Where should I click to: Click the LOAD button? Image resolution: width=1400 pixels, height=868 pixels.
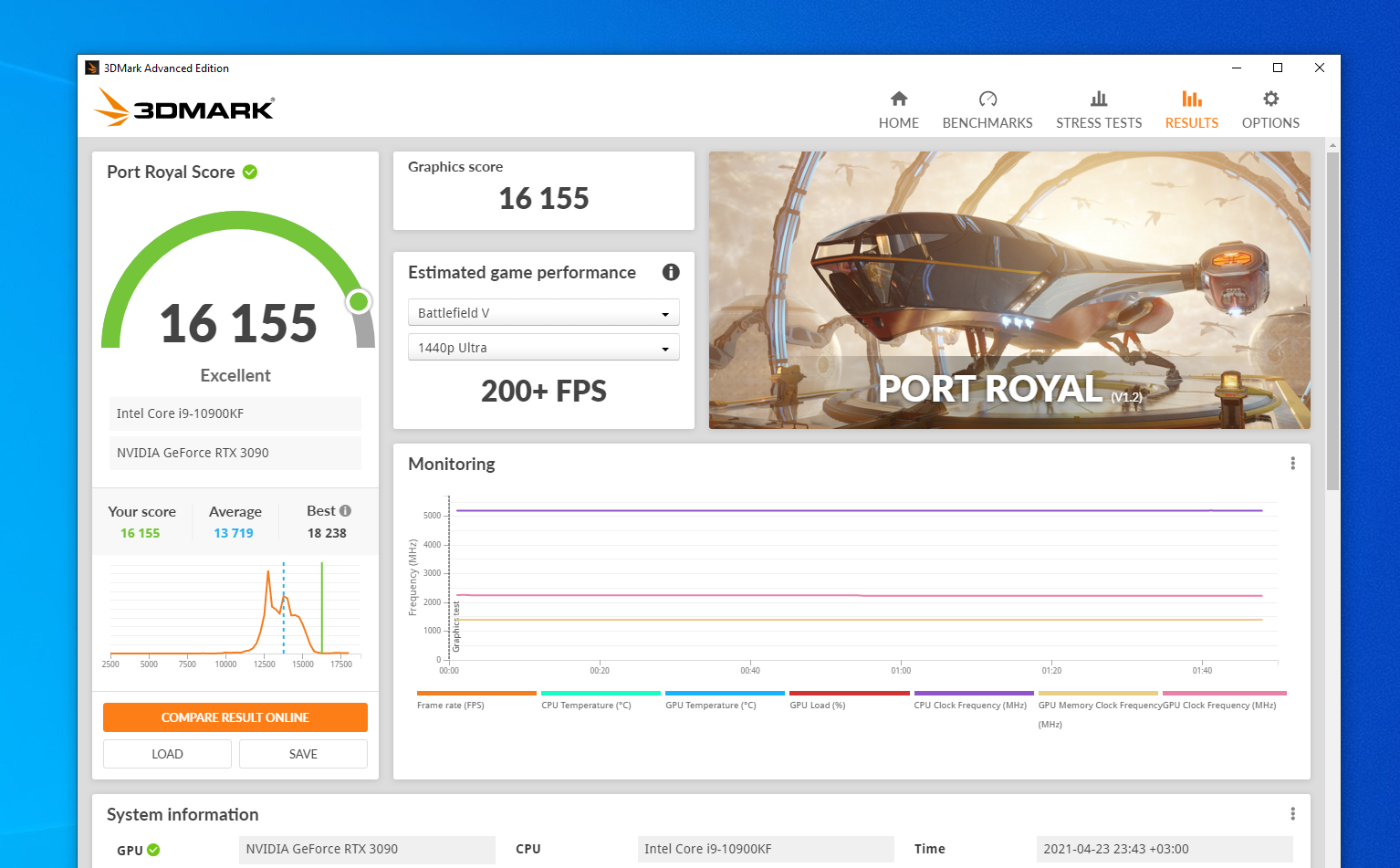[x=167, y=754]
